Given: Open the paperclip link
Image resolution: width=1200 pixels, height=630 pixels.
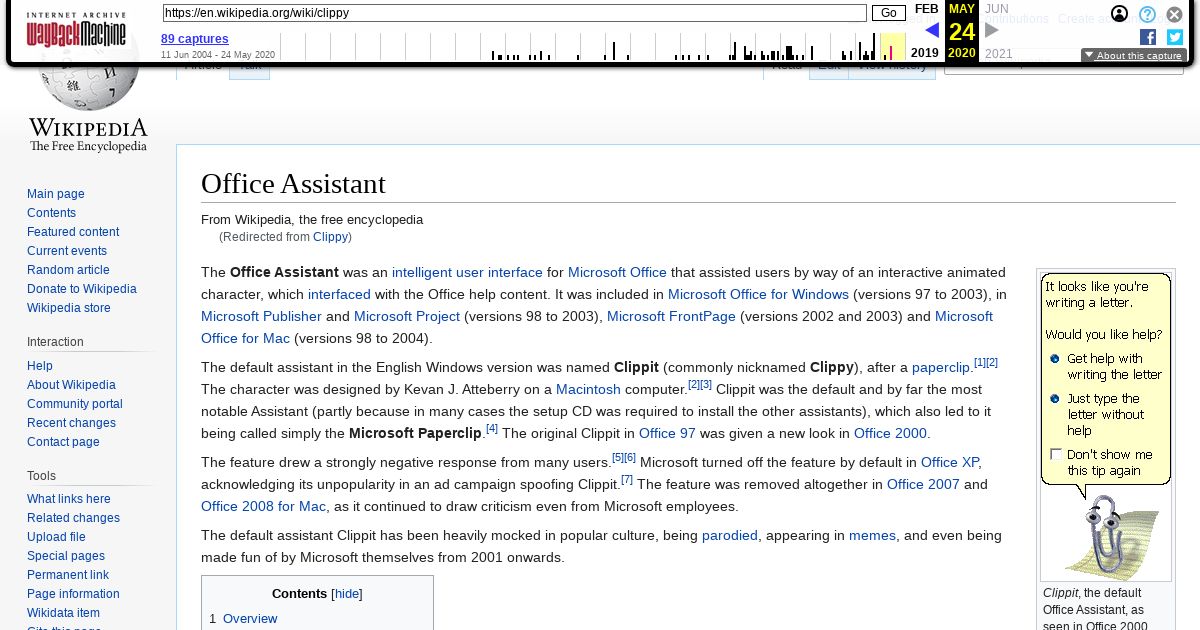Looking at the screenshot, I should (941, 367).
